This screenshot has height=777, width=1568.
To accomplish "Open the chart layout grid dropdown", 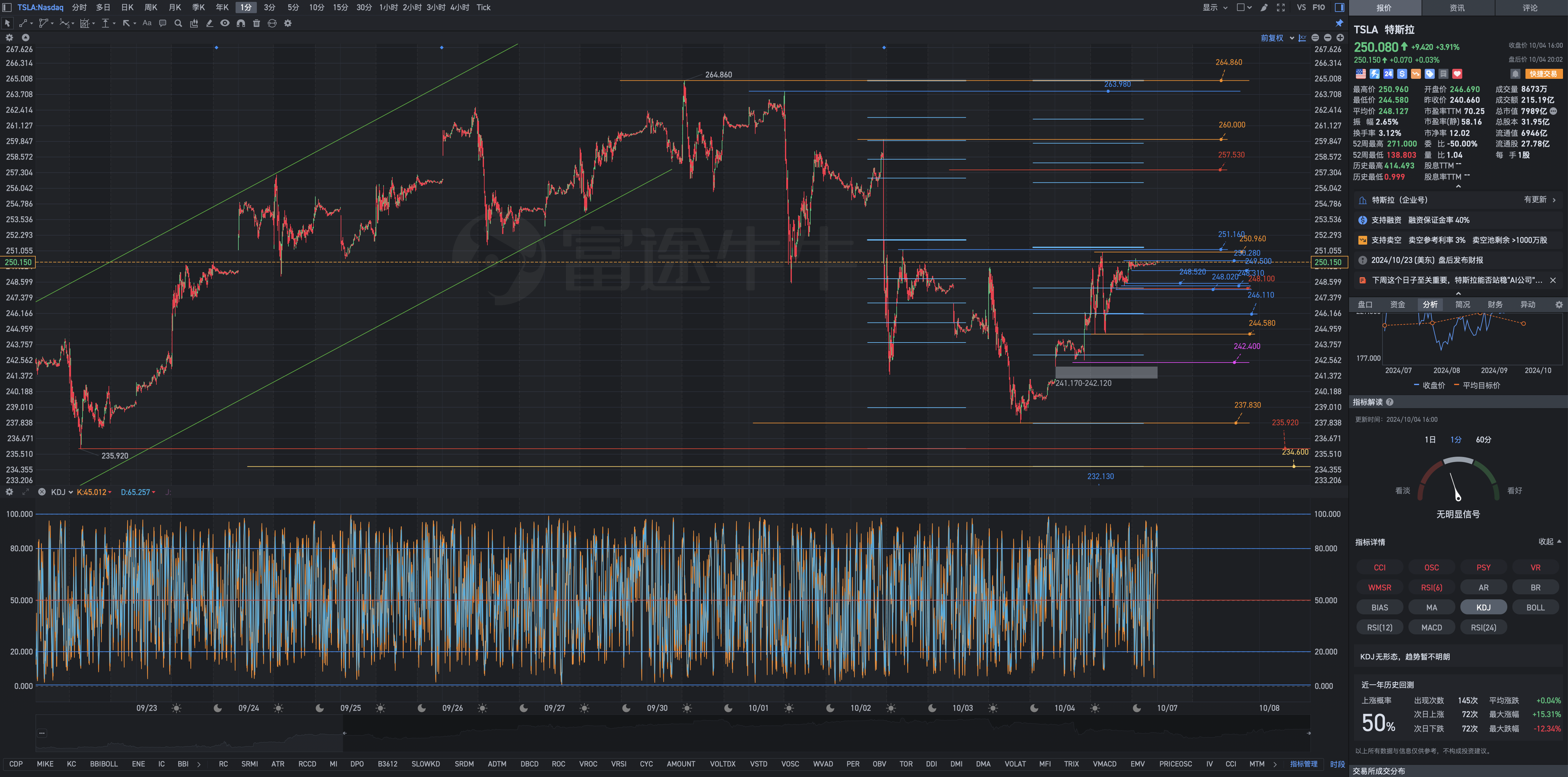I will [1244, 7].
